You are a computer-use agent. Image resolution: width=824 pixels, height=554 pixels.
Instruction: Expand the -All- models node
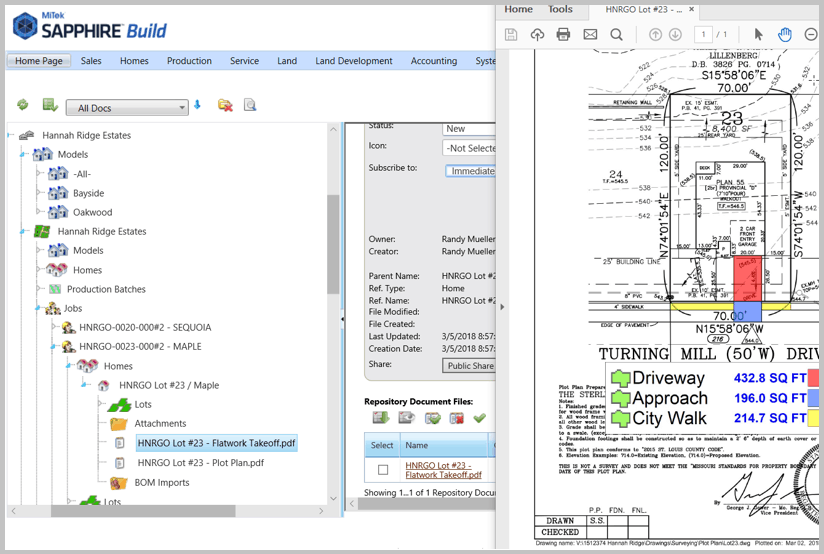click(x=39, y=173)
